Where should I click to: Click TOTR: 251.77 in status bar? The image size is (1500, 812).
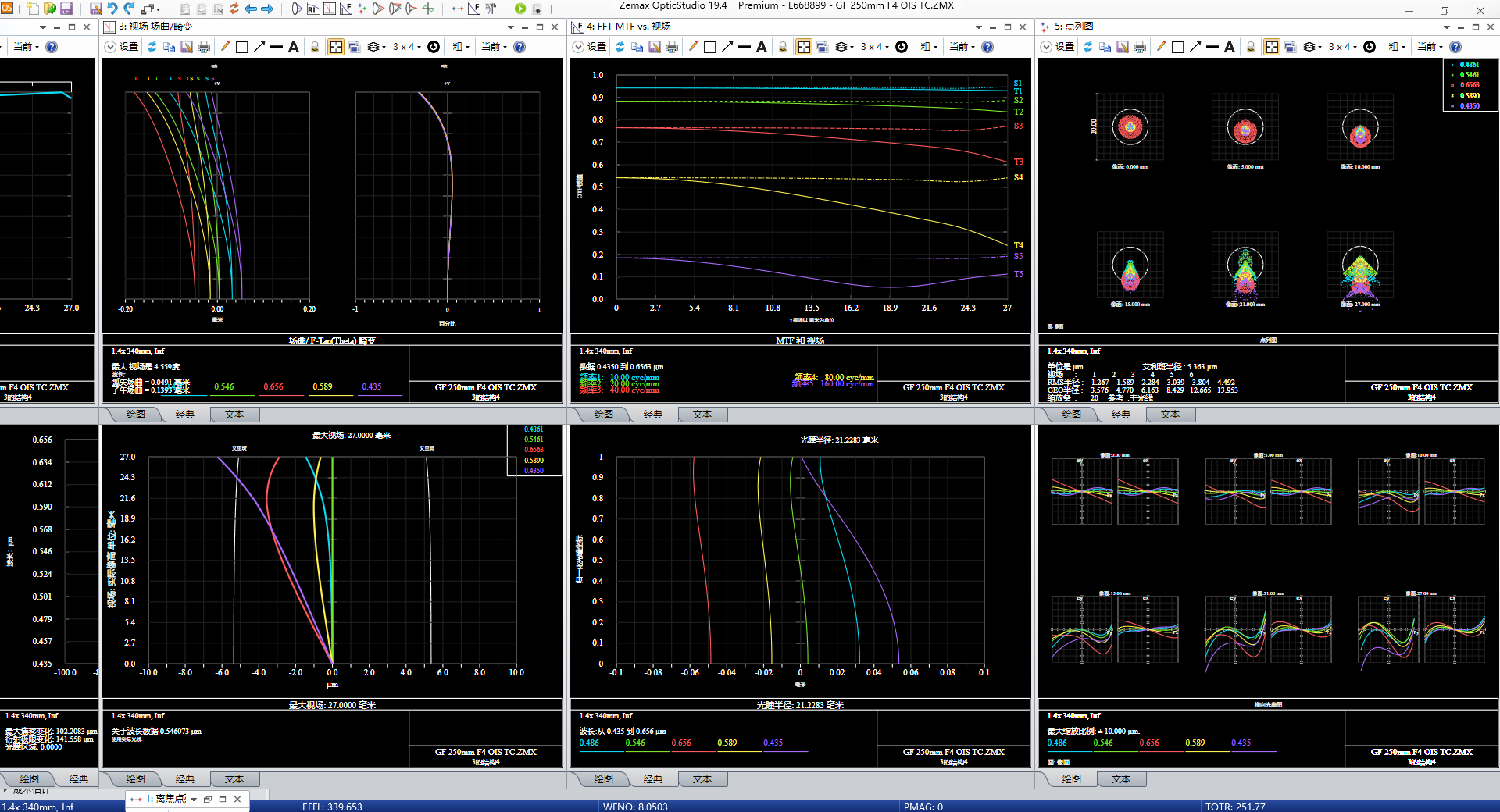pyautogui.click(x=1234, y=807)
